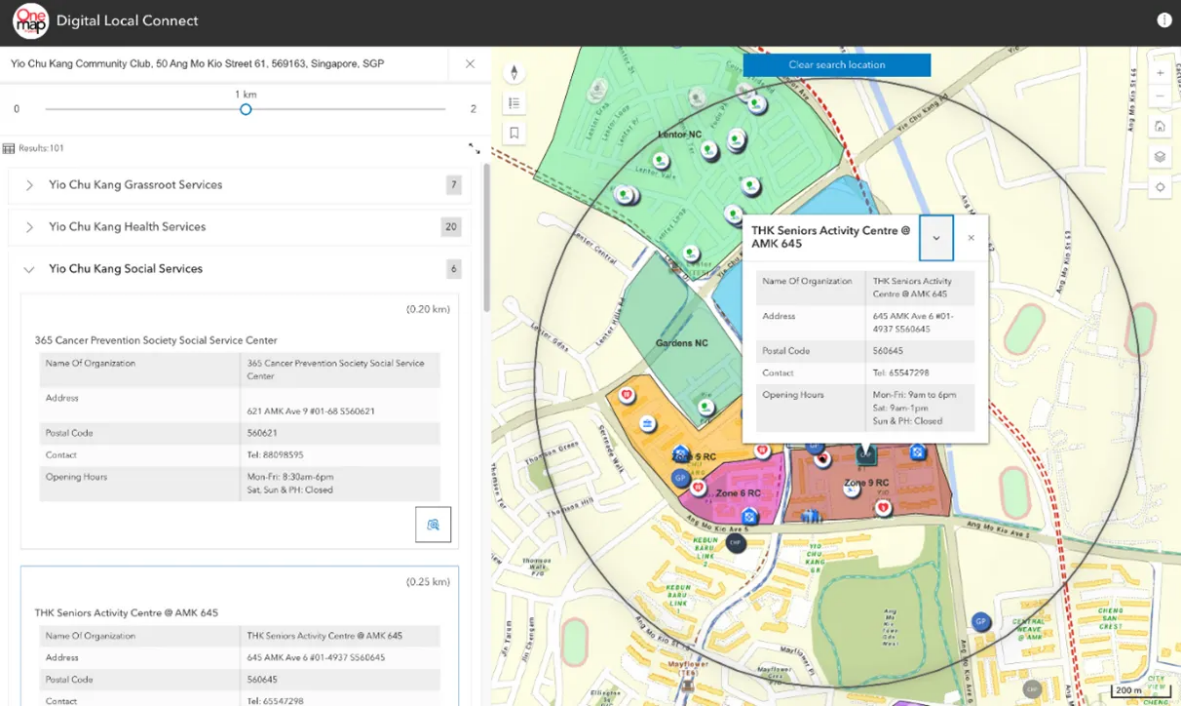Select THK Seniors Activity Centre result card title
This screenshot has width=1183, height=709.
(x=126, y=612)
